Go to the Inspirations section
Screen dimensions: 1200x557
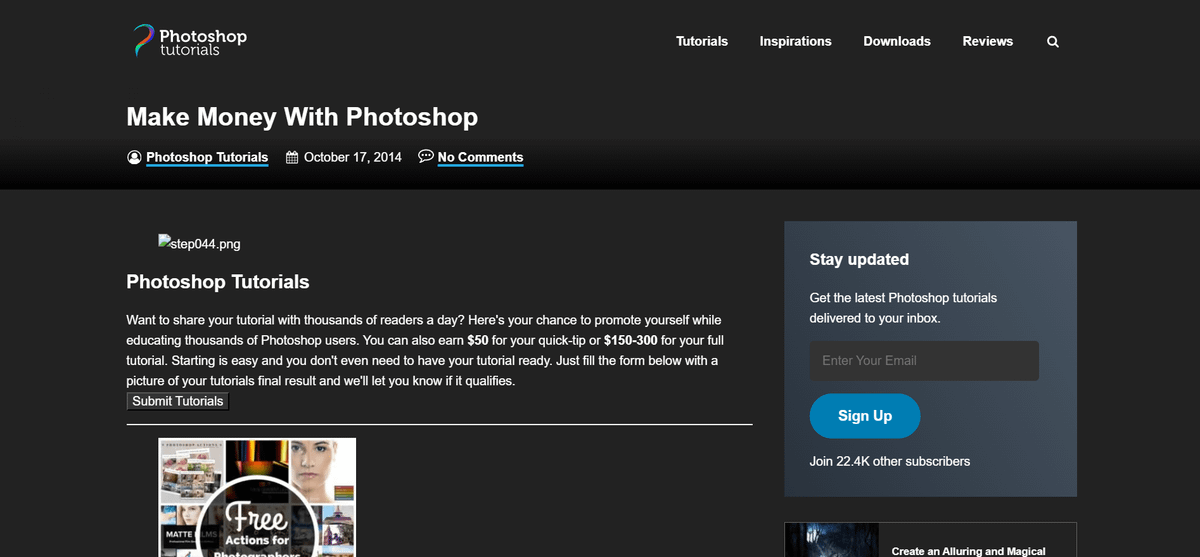pos(795,42)
